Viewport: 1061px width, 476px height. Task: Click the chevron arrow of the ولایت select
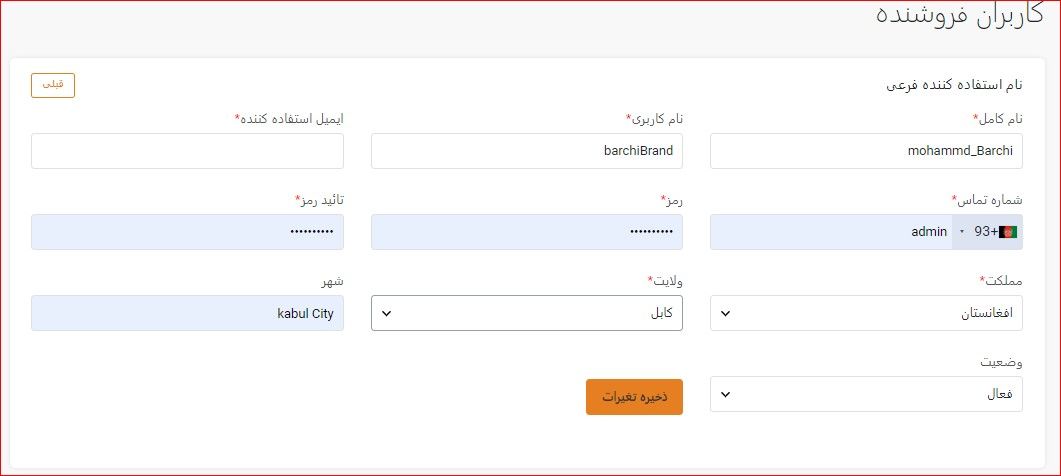(x=386, y=313)
